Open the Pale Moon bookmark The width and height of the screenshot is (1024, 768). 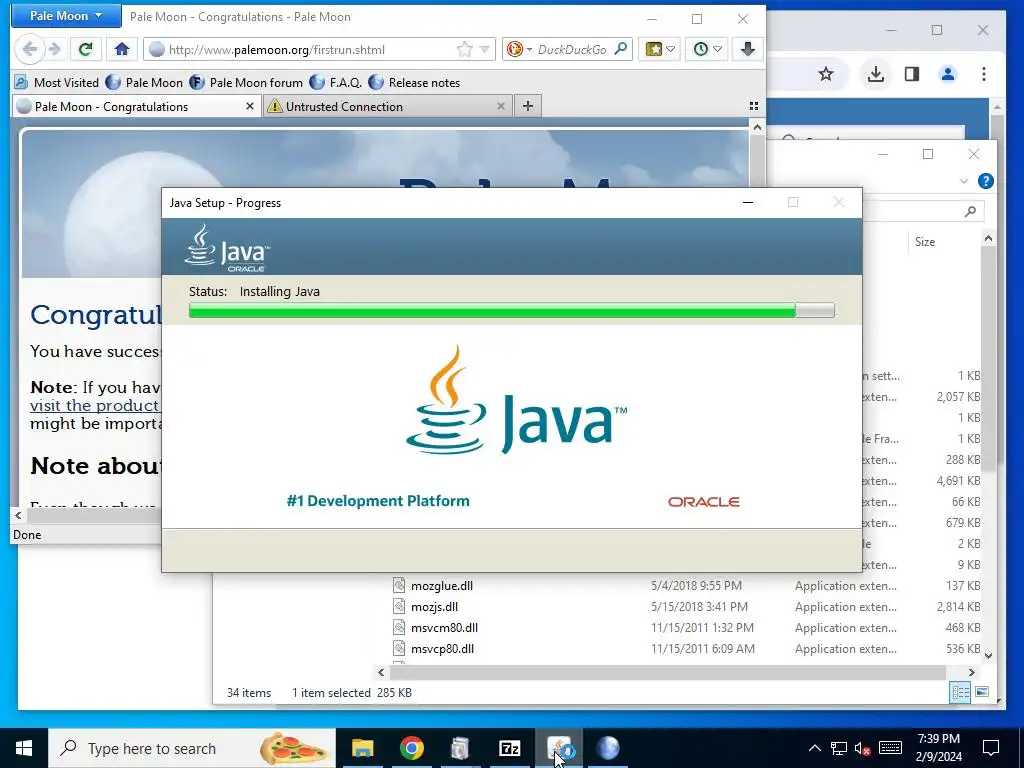pos(144,82)
